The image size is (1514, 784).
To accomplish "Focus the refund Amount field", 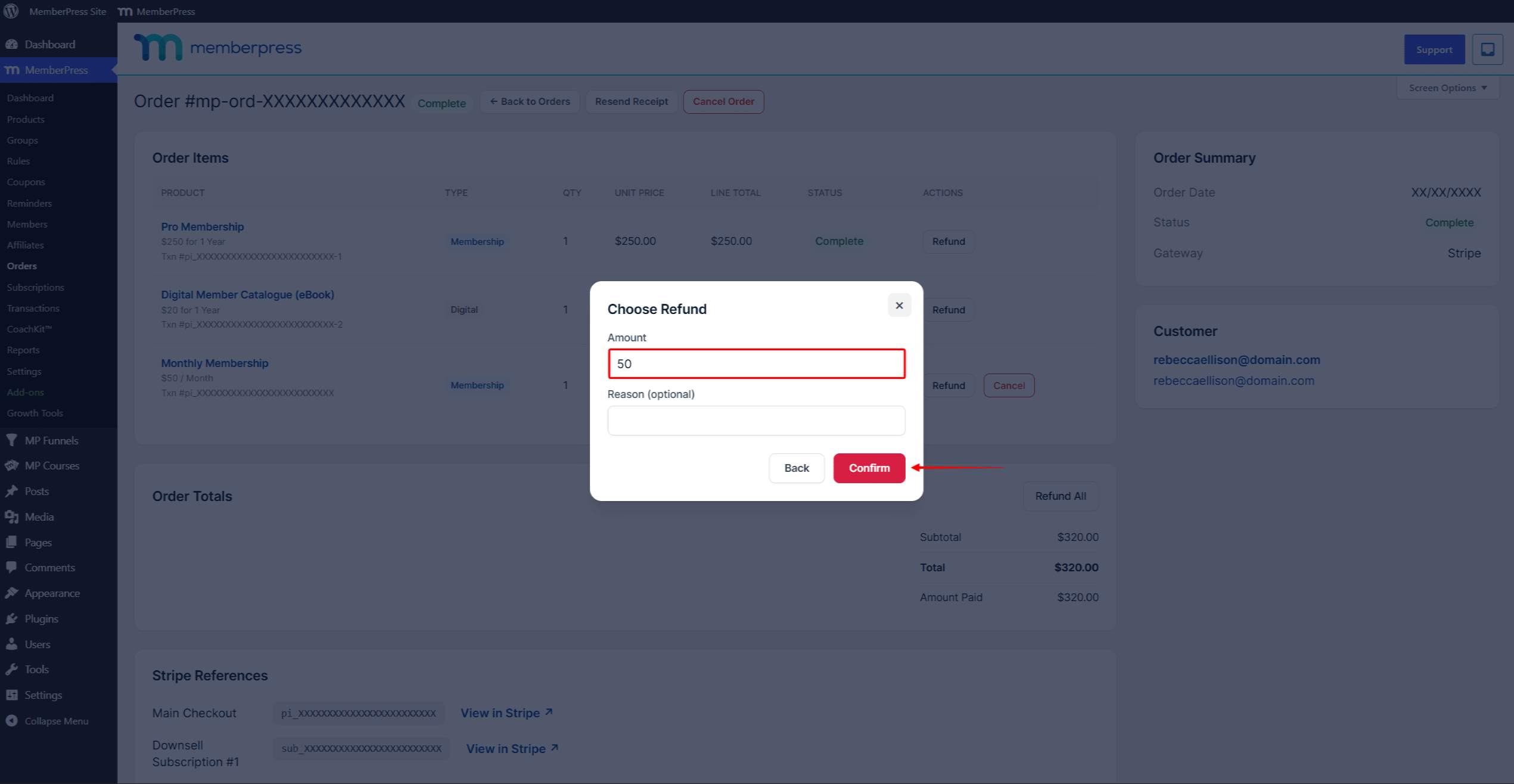I will (756, 363).
